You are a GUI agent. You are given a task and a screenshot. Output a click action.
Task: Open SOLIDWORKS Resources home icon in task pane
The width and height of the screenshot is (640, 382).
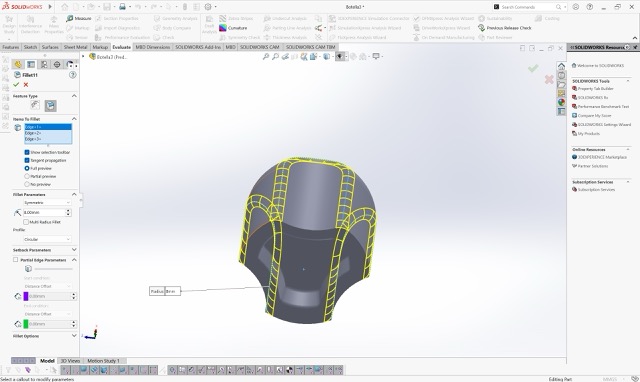click(x=561, y=66)
